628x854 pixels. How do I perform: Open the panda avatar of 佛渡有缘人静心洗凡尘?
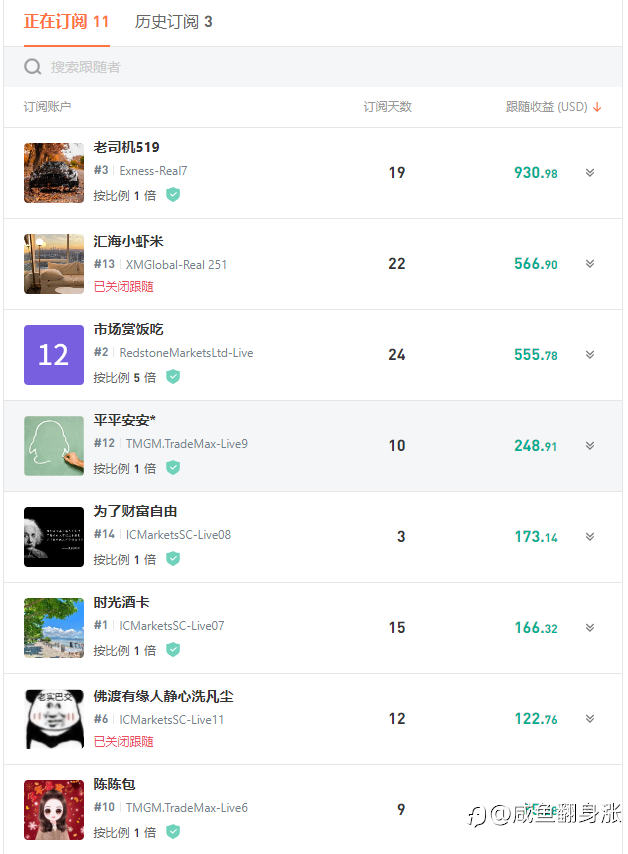pyautogui.click(x=54, y=718)
